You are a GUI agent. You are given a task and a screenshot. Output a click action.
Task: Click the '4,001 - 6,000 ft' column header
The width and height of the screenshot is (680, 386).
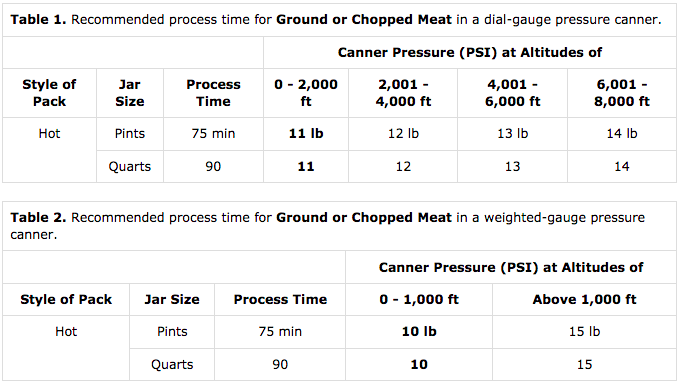pyautogui.click(x=512, y=93)
